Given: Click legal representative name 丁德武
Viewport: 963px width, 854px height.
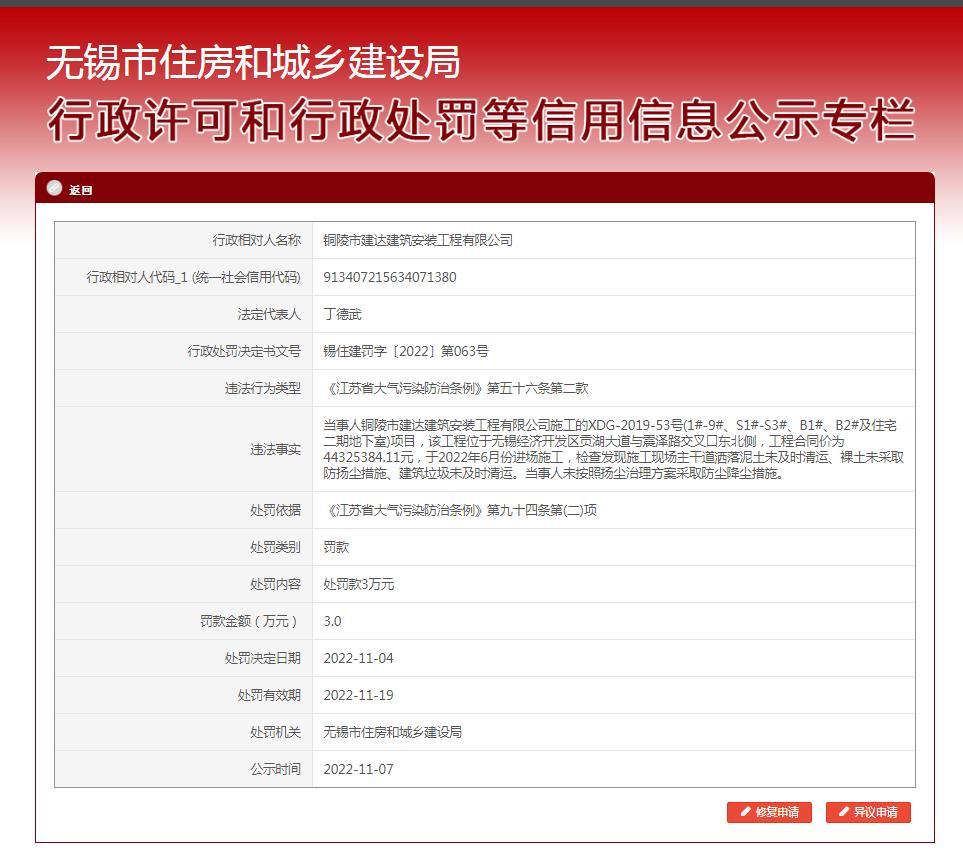Looking at the screenshot, I should (342, 314).
